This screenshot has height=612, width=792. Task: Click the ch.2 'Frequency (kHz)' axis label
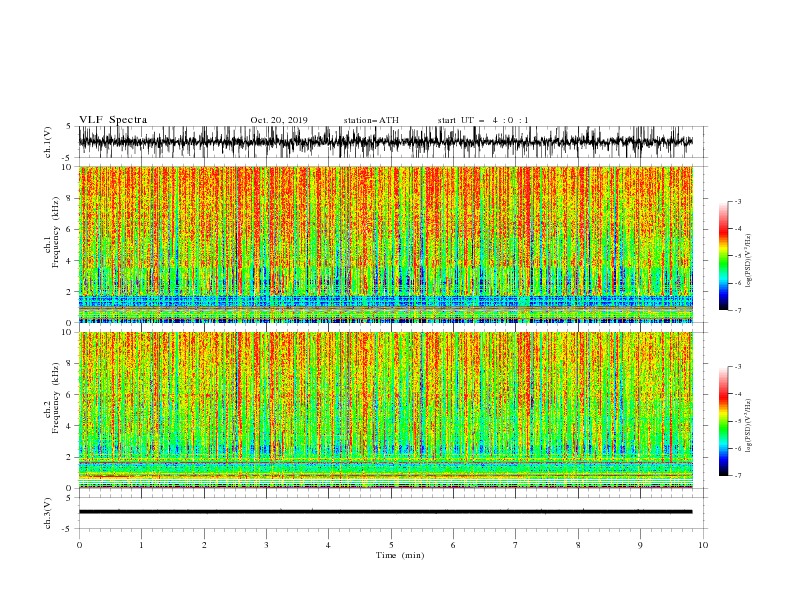55,397
